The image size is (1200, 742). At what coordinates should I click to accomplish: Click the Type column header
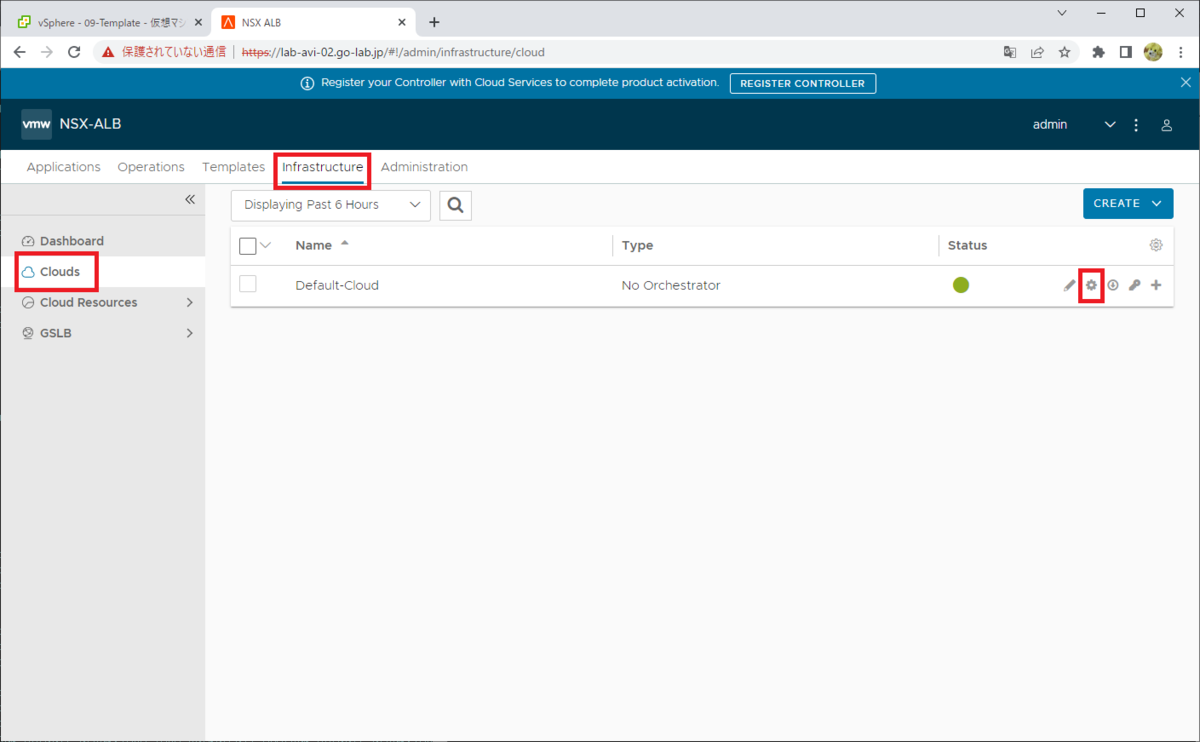pyautogui.click(x=637, y=245)
